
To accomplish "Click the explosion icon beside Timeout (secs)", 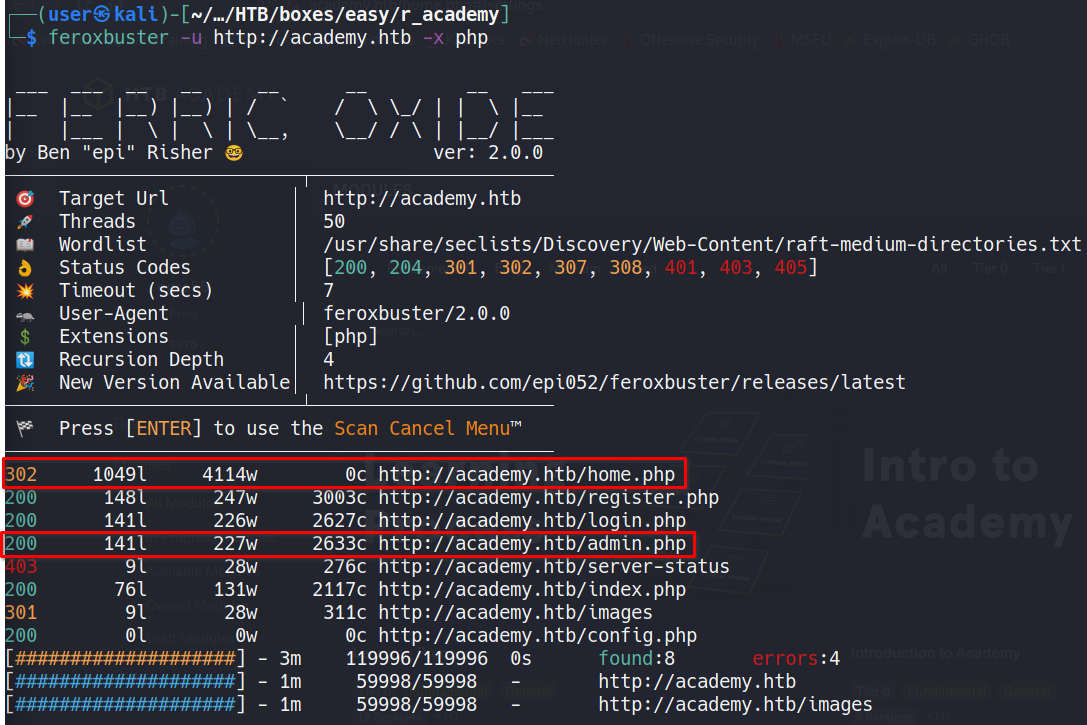I will pos(25,291).
